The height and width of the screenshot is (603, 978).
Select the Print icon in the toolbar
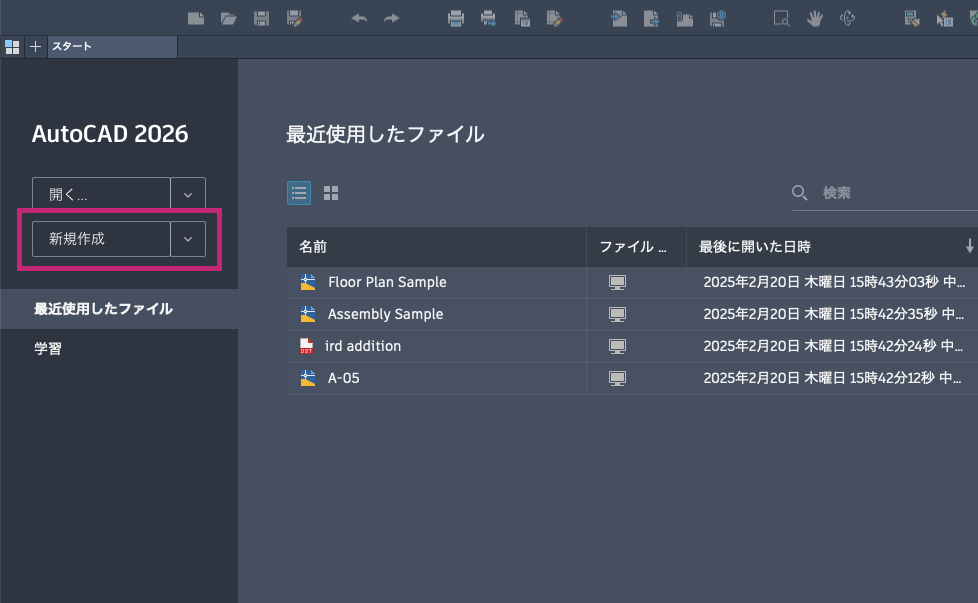coord(456,18)
